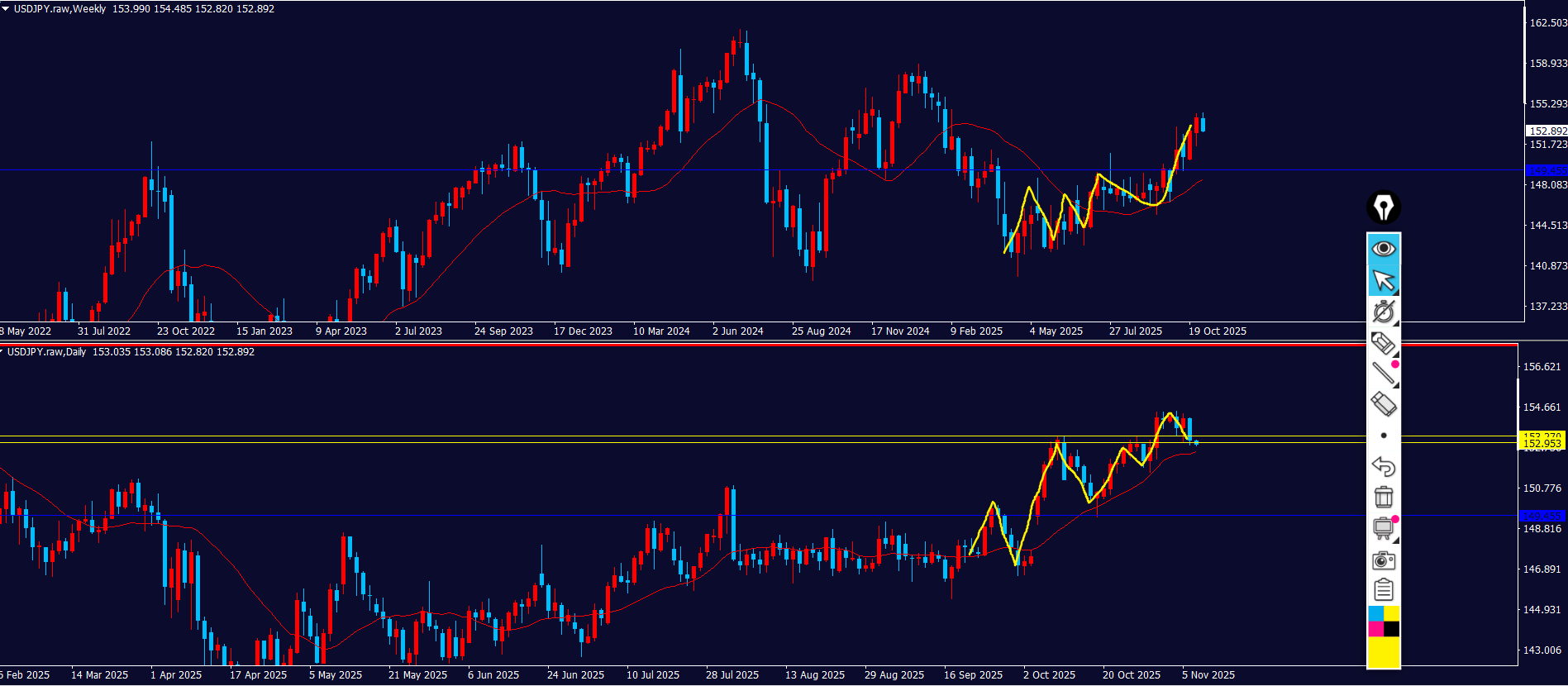Screen dimensions: 1568x686
Task: Toggle the eye visibility button
Action: pos(1383,249)
